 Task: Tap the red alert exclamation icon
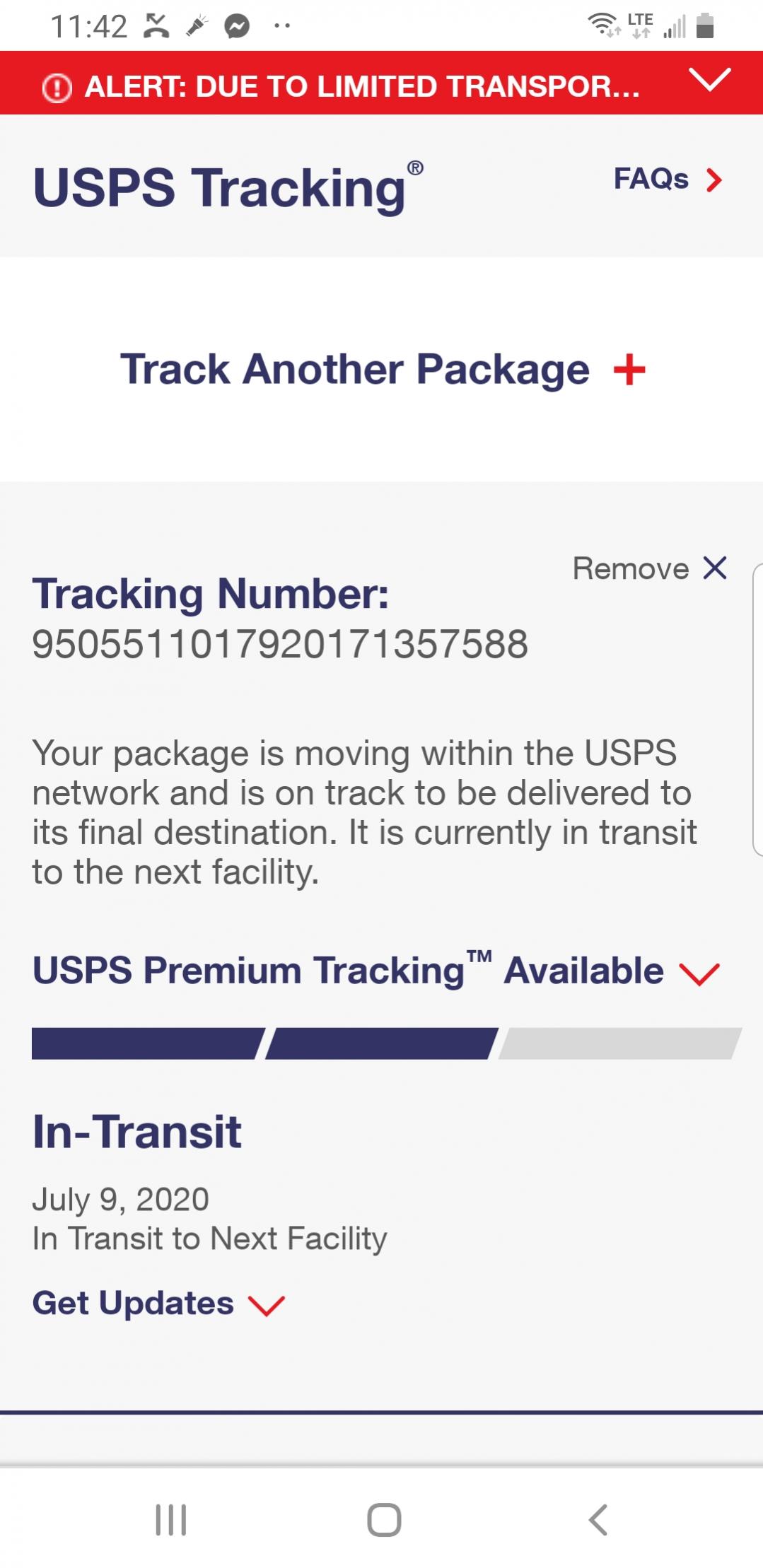coord(57,88)
